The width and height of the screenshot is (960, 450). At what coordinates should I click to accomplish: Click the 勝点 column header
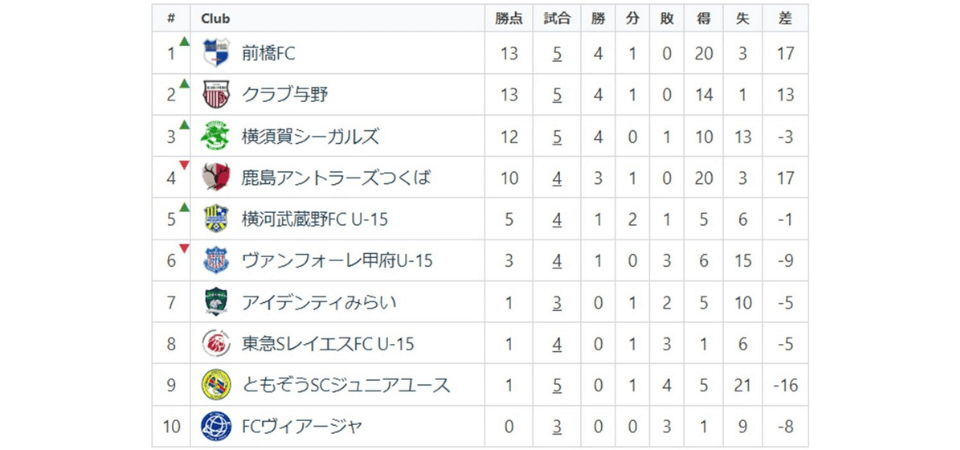pos(509,18)
